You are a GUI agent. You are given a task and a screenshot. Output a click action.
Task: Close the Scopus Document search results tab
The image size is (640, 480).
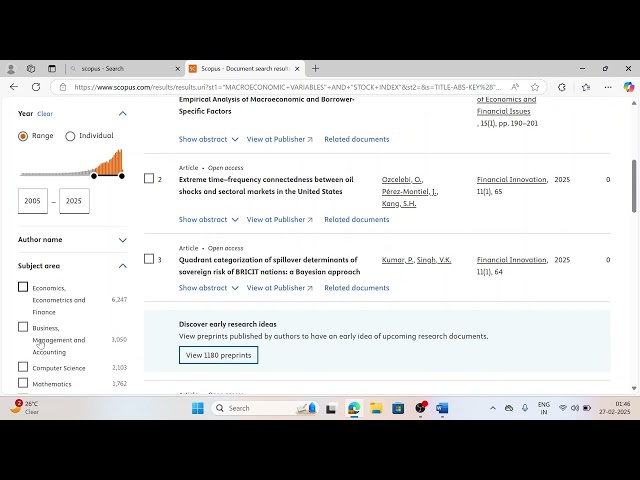297,69
